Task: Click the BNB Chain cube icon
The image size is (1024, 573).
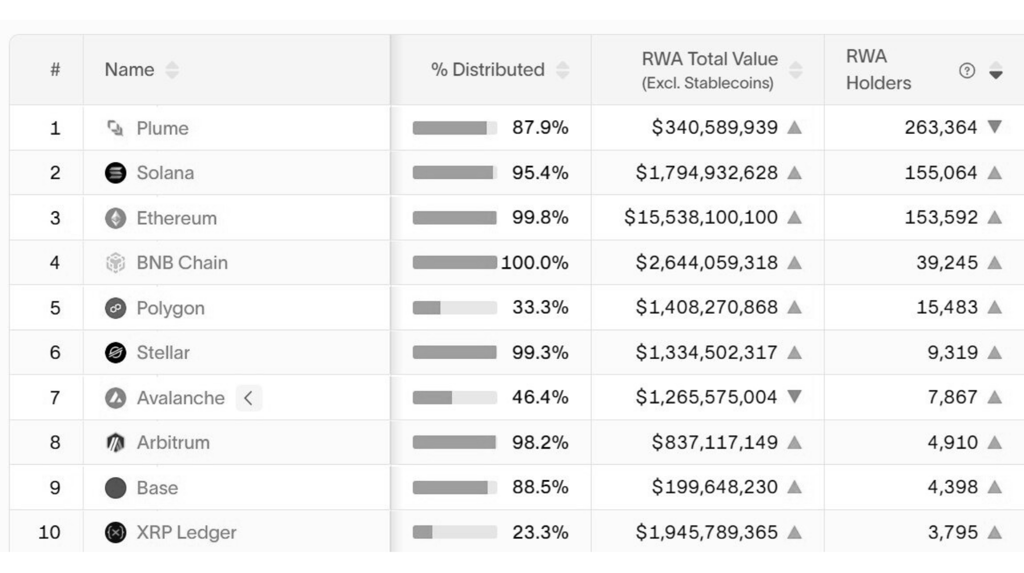Action: coord(116,263)
